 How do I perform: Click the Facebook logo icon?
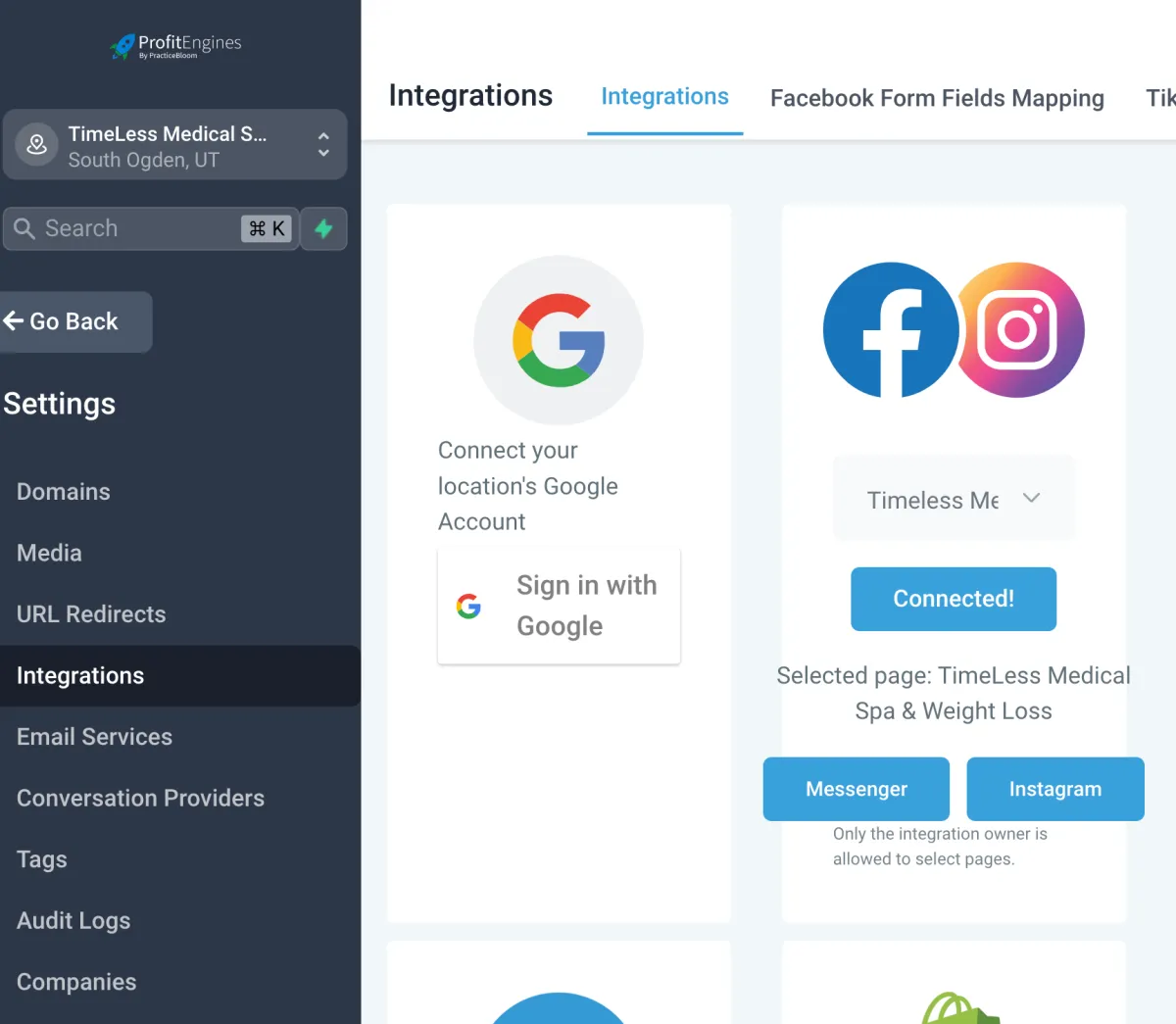point(891,329)
